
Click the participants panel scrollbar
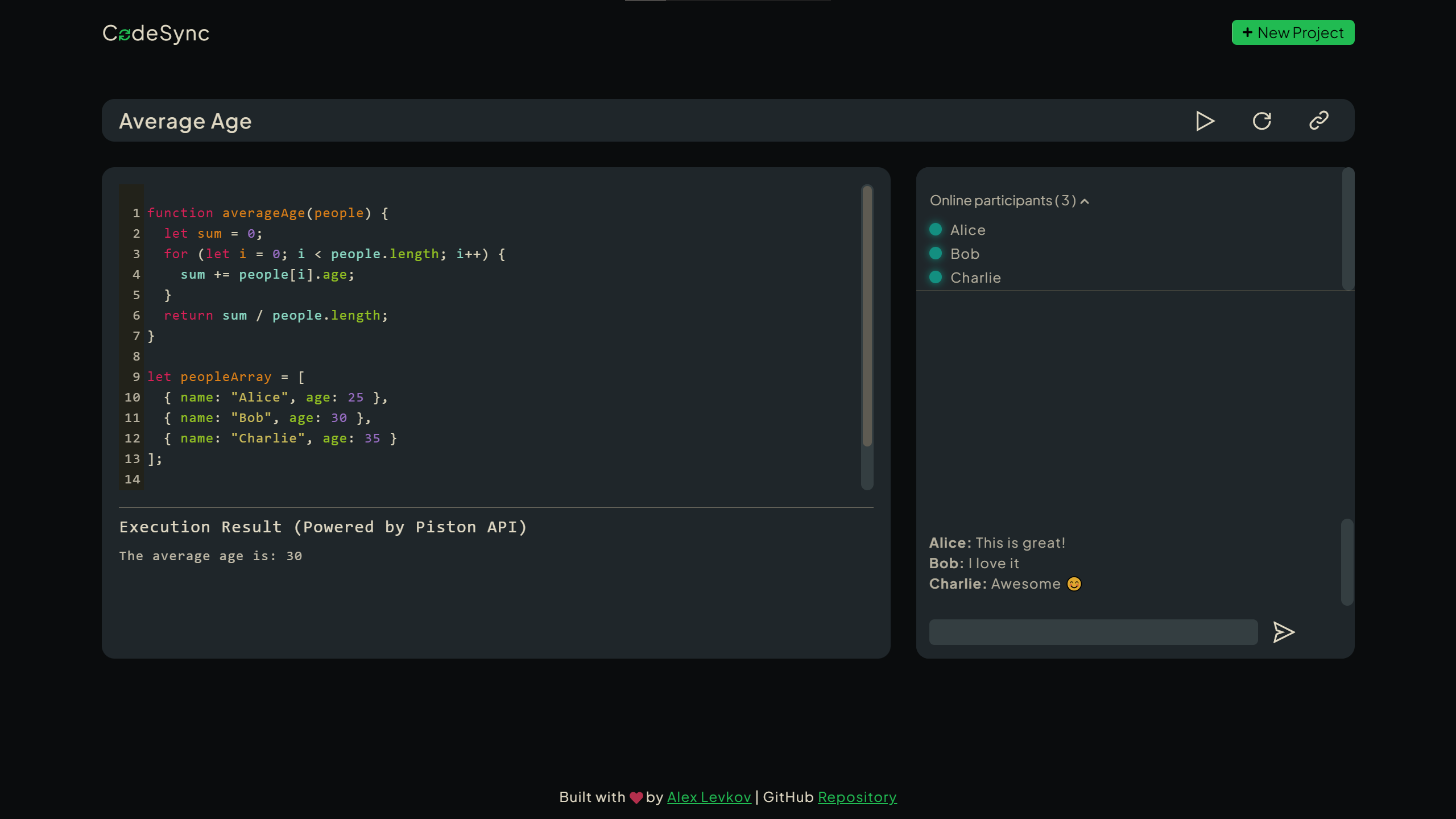pyautogui.click(x=1348, y=229)
